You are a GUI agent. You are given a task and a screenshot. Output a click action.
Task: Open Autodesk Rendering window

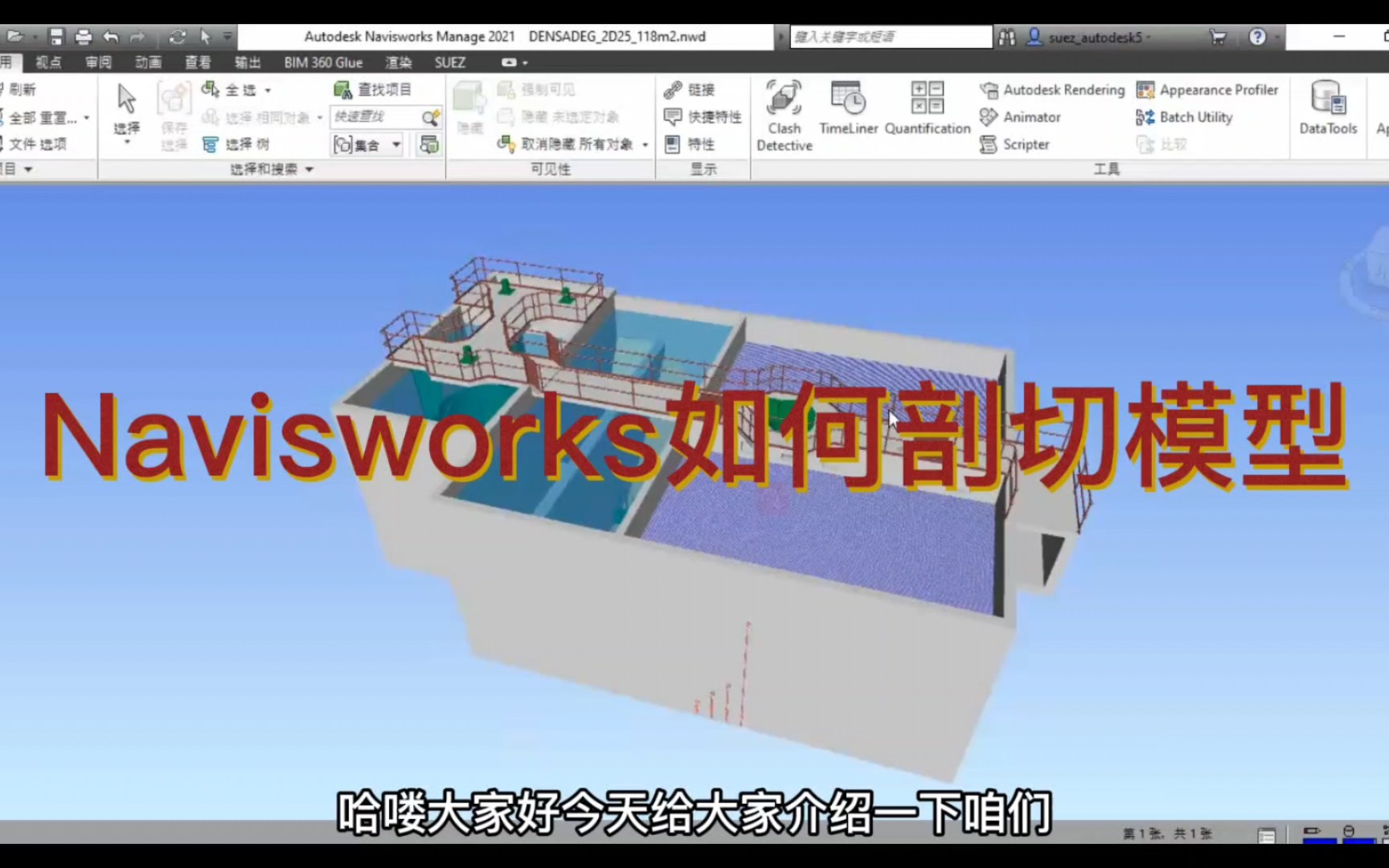(x=1052, y=90)
